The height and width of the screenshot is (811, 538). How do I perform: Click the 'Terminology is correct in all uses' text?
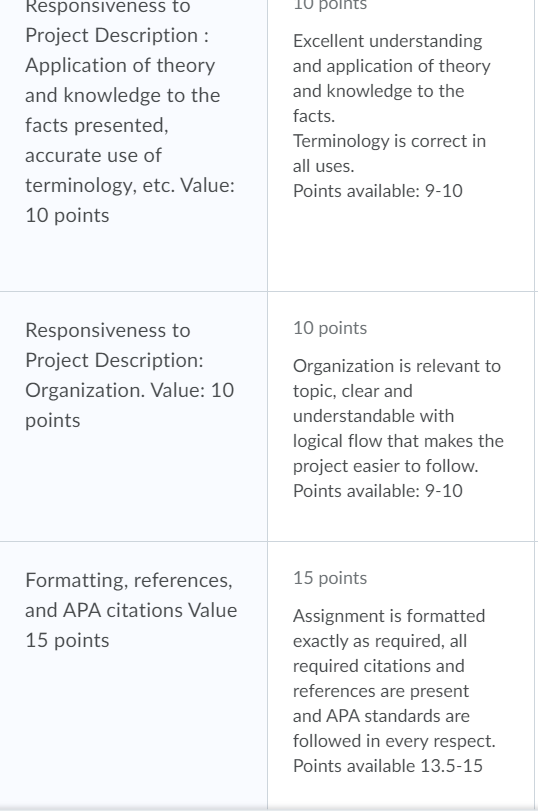pyautogui.click(x=390, y=153)
